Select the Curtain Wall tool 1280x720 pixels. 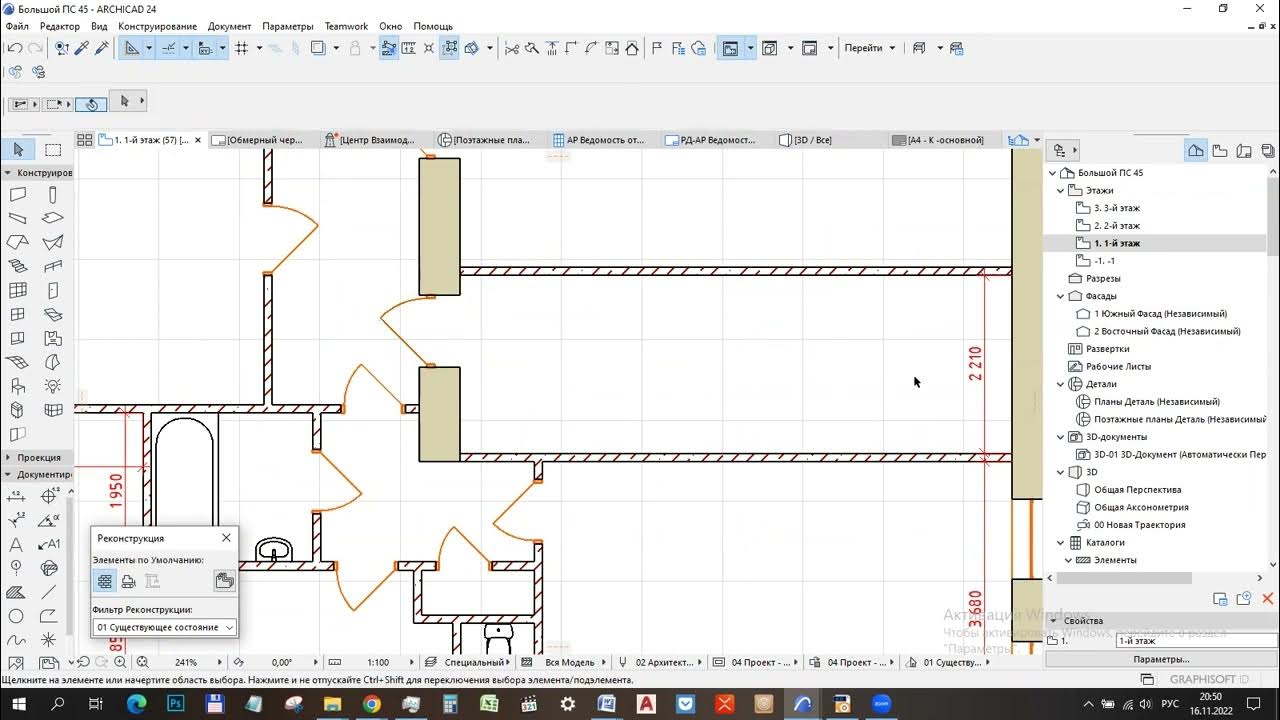click(x=18, y=291)
